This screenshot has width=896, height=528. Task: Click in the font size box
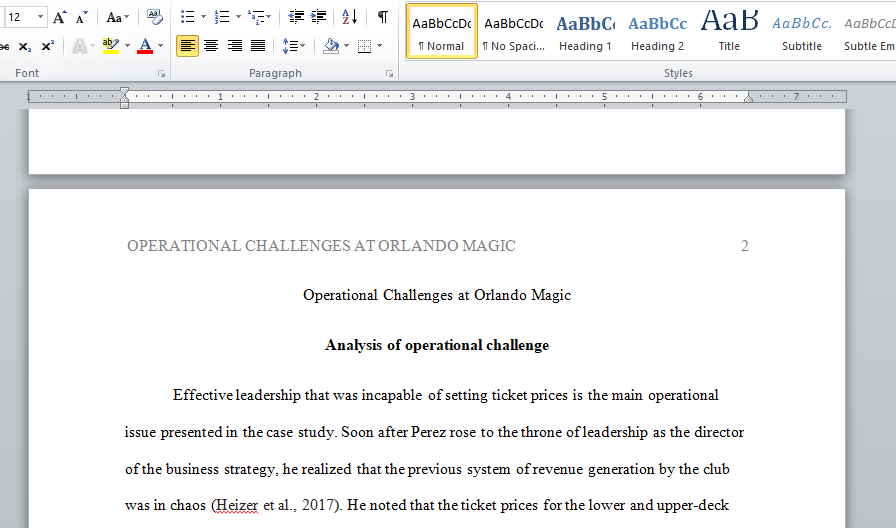coord(20,17)
